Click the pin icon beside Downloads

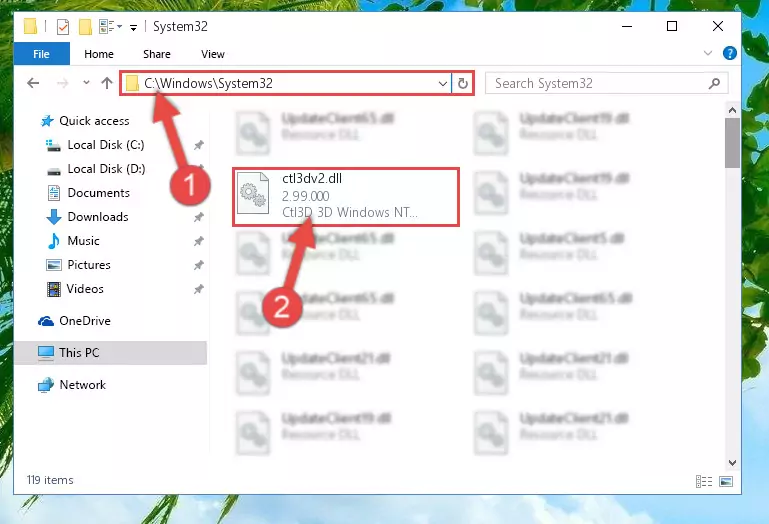(x=199, y=217)
